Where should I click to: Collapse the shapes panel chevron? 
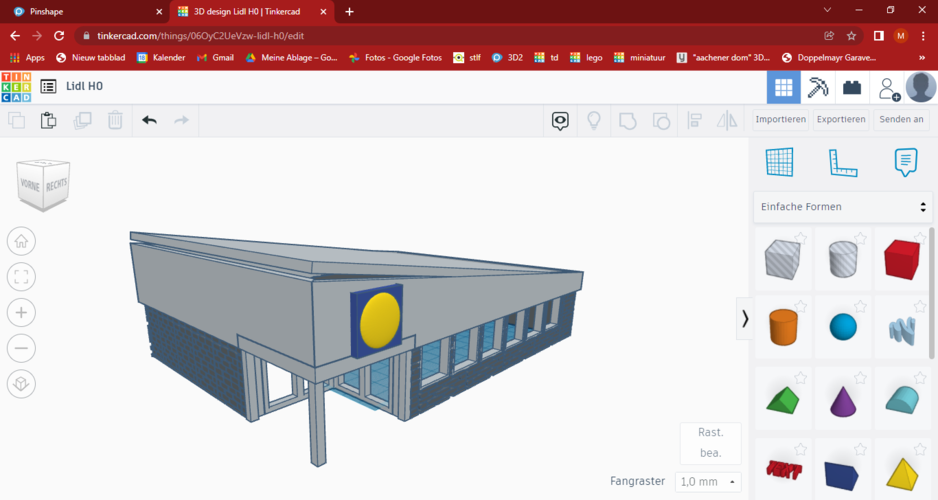745,318
